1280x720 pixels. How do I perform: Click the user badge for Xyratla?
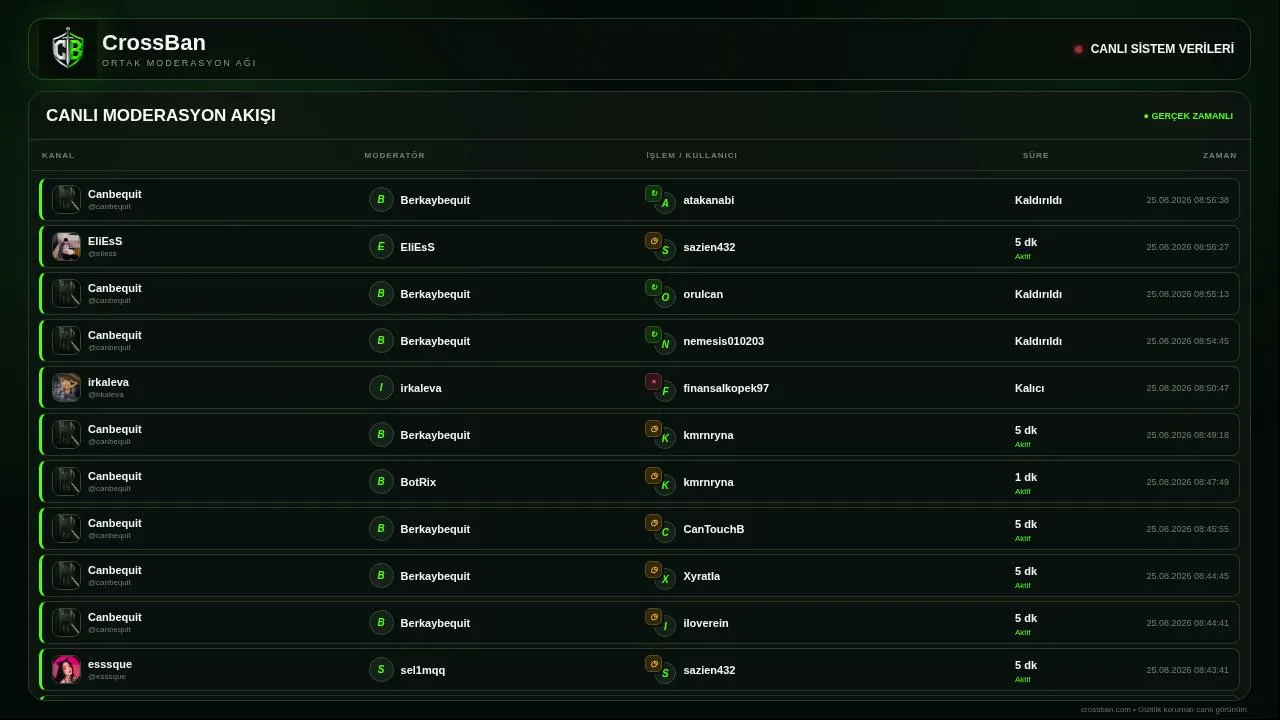665,579
